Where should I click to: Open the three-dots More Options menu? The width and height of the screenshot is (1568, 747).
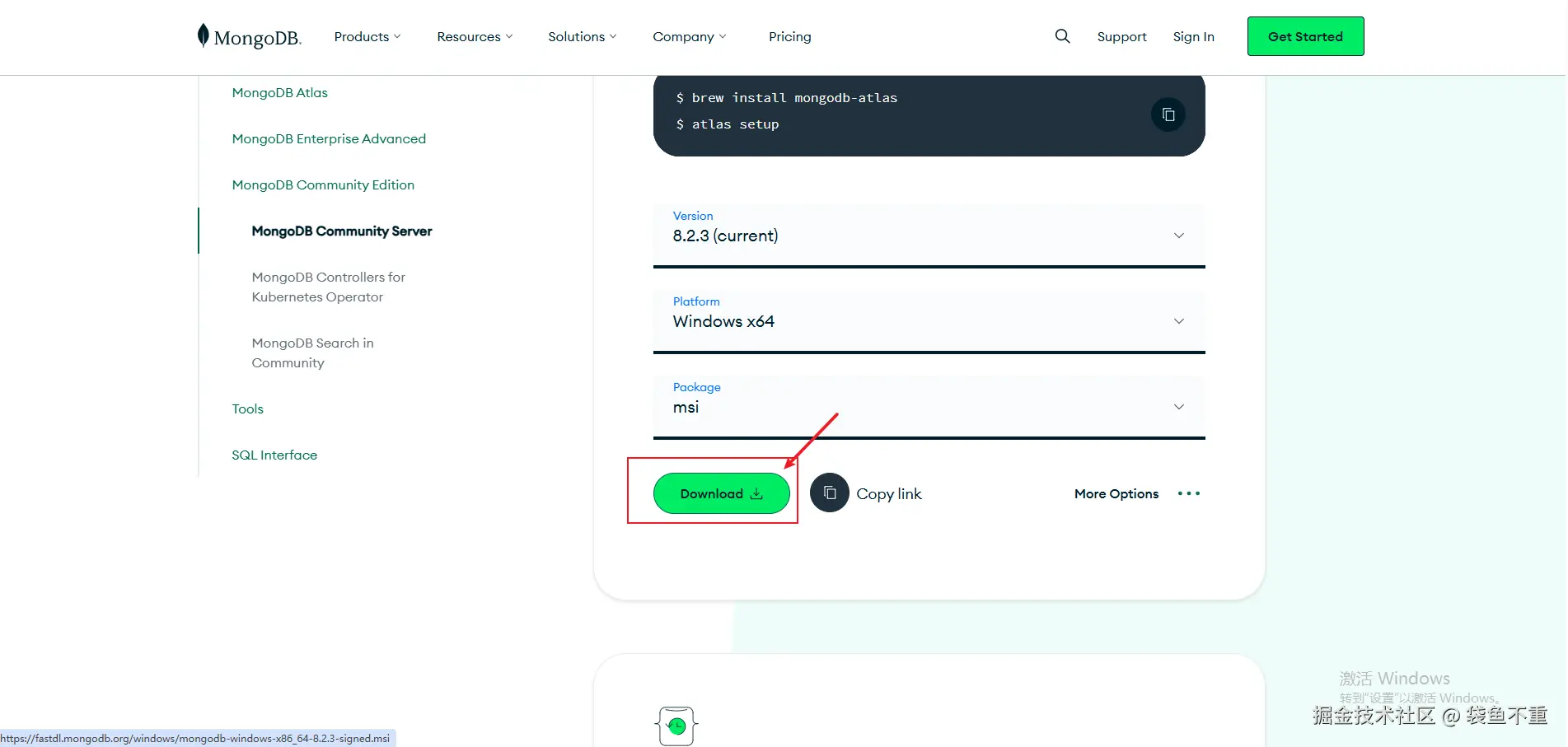coord(1189,493)
